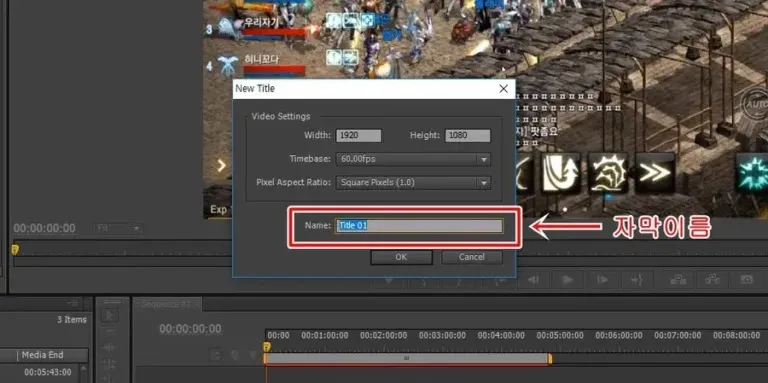The image size is (768, 383).
Task: Click the Project panel scroll-up arrow
Action: pos(83,368)
